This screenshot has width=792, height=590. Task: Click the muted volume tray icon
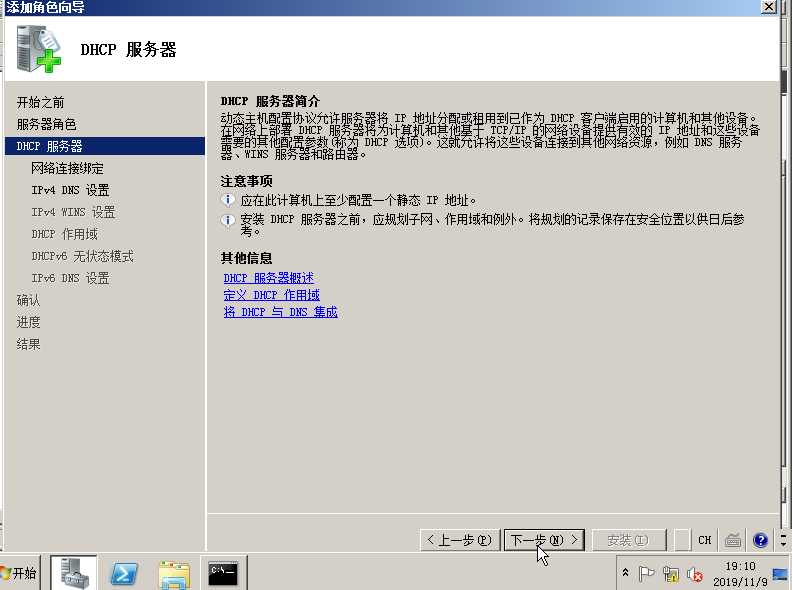[695, 574]
